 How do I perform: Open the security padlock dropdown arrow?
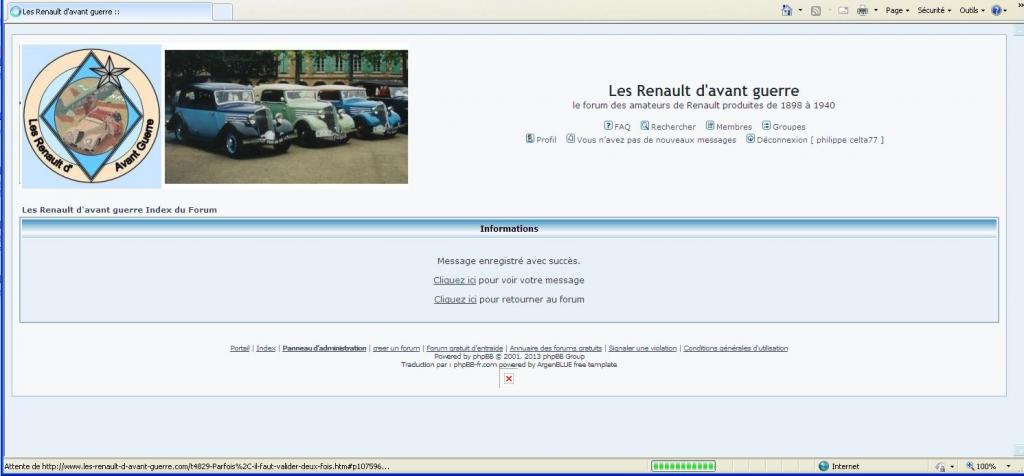point(952,466)
